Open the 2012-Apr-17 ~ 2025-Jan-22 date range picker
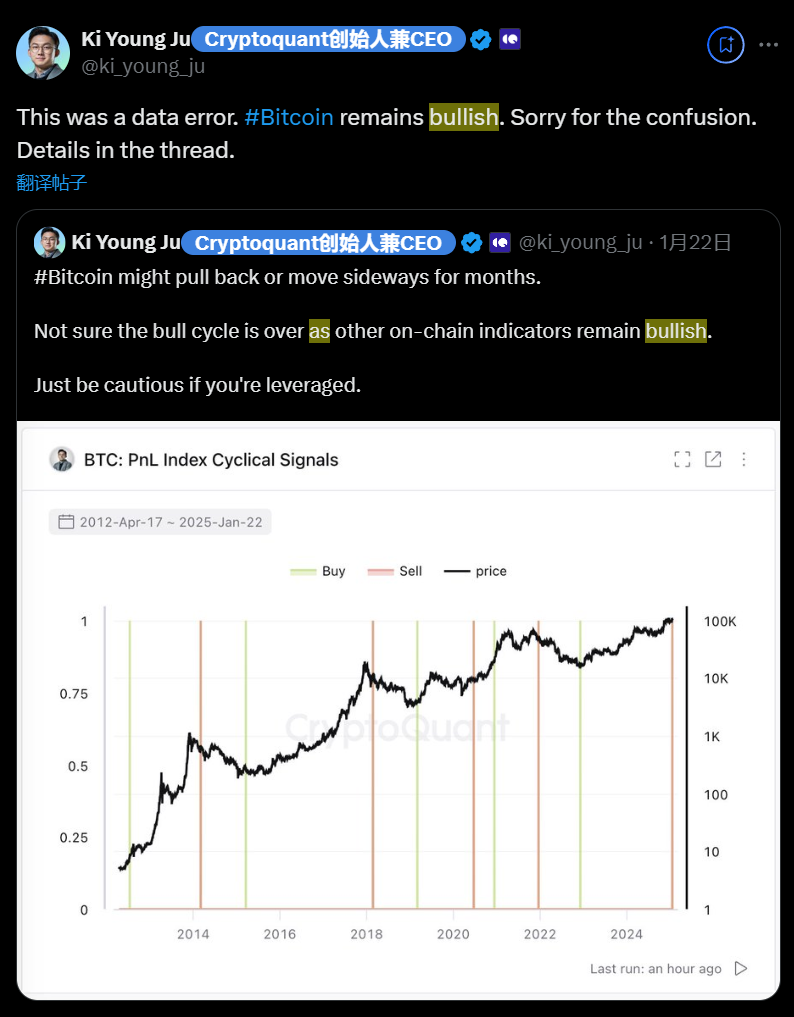 [160, 521]
